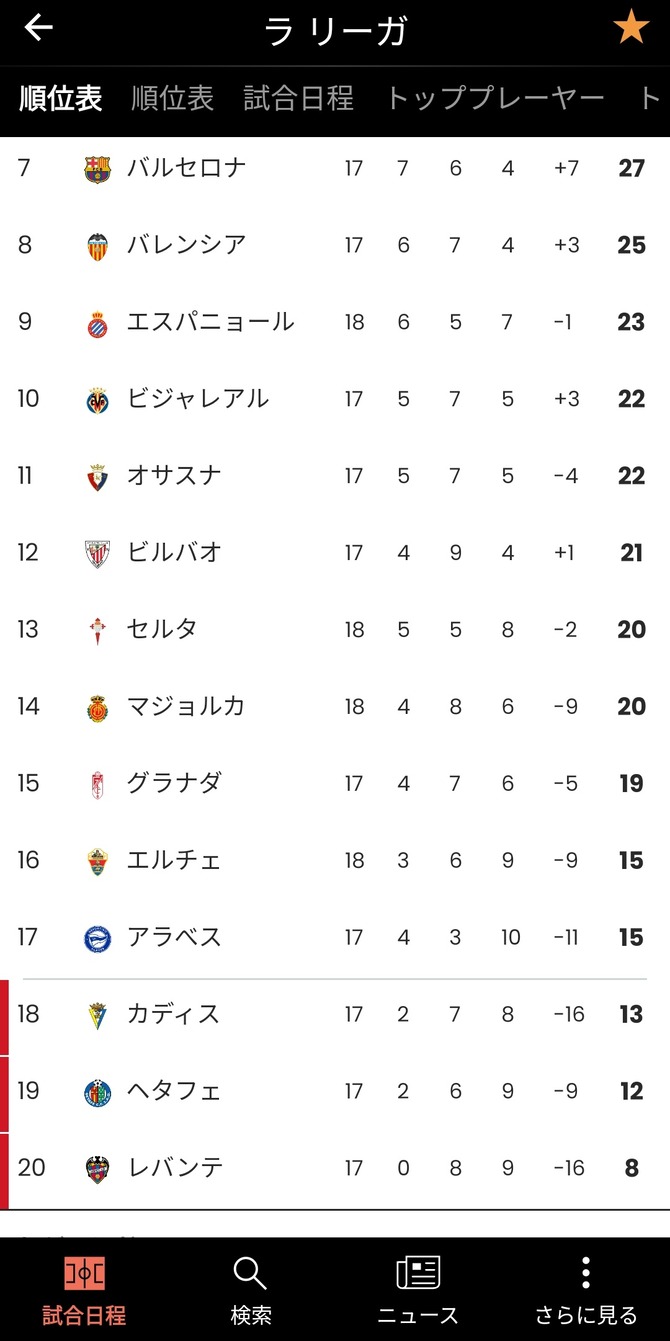Tap the Valencia club crest

[97, 246]
